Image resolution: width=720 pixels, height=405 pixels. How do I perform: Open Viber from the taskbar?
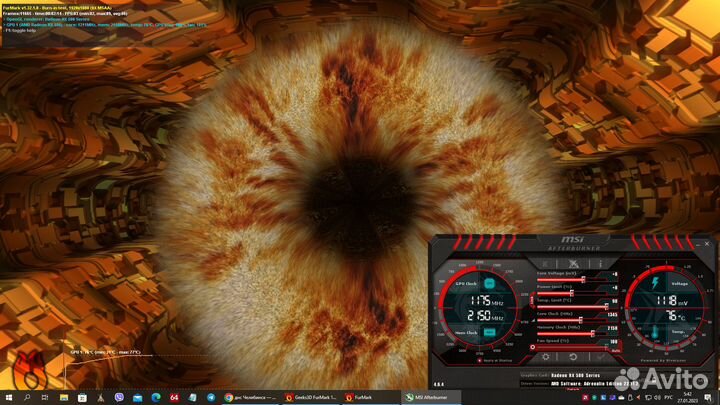[x=119, y=397]
